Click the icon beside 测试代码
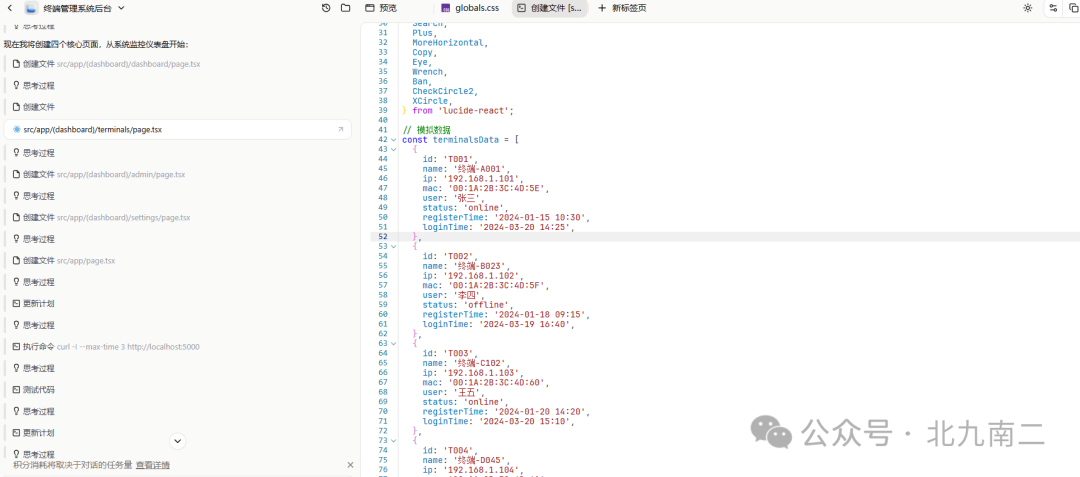 coord(17,390)
